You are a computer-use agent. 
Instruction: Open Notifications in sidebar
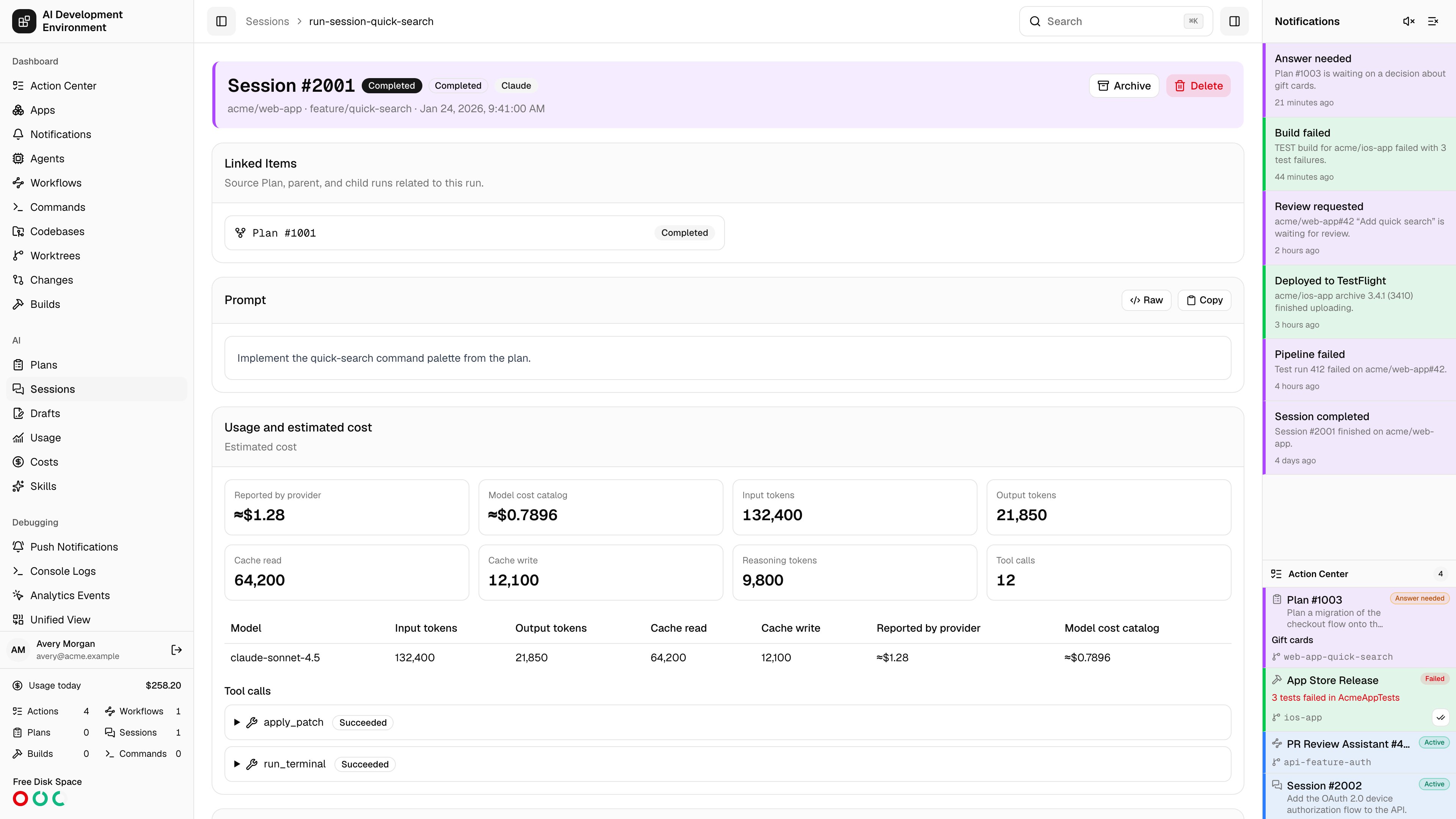(97, 135)
